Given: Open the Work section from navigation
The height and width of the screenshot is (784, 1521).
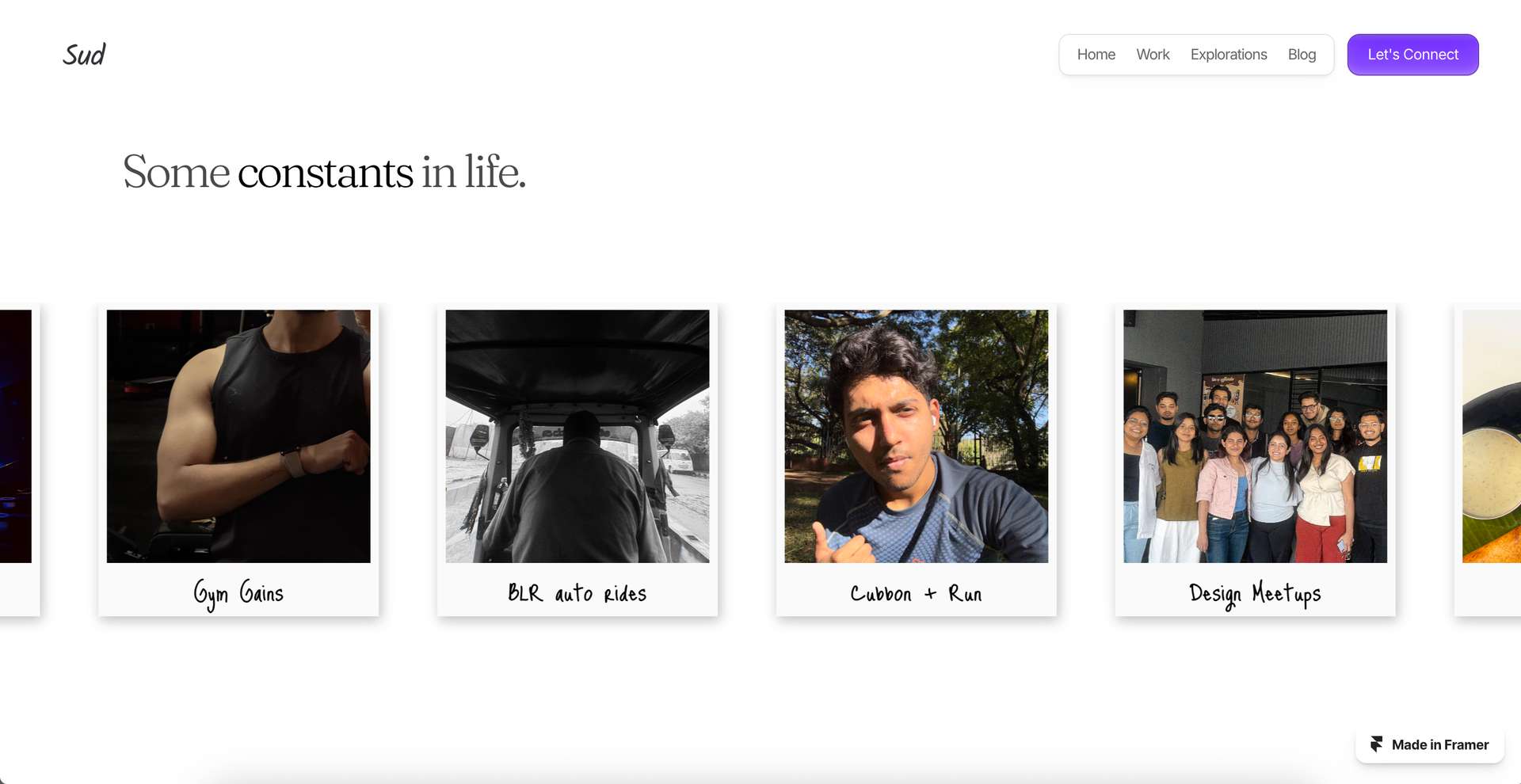Looking at the screenshot, I should click(1153, 54).
